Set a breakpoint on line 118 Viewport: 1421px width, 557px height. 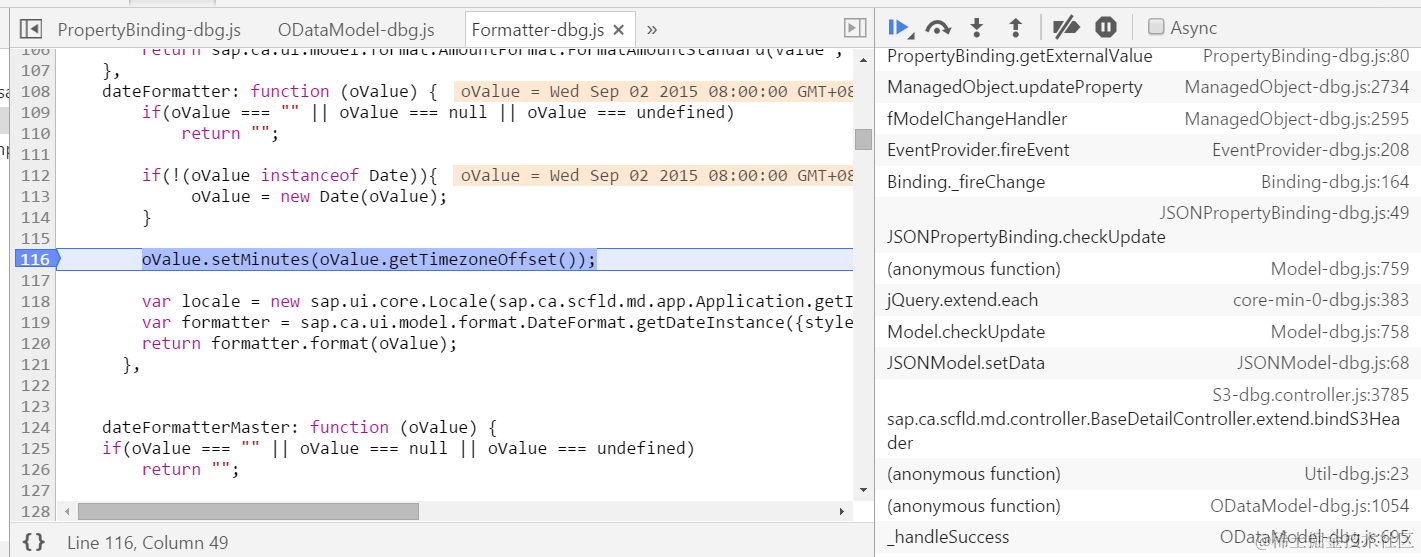coord(35,302)
